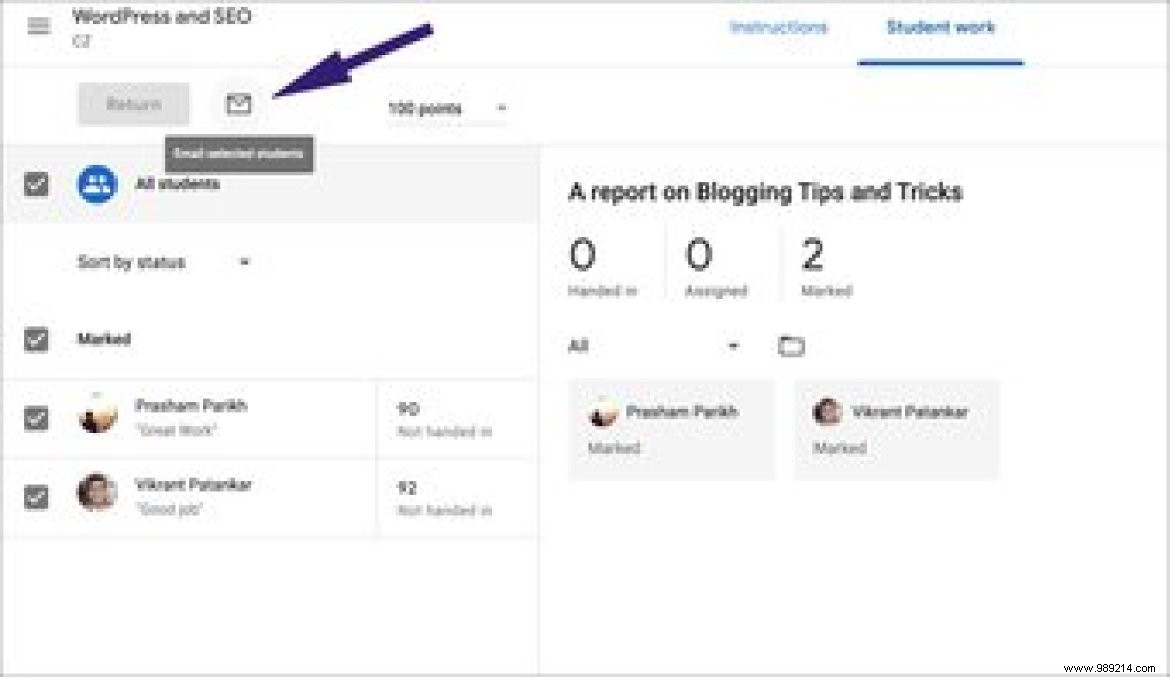Click Prasham Parikh's avatar in the student list

pyautogui.click(x=97, y=418)
